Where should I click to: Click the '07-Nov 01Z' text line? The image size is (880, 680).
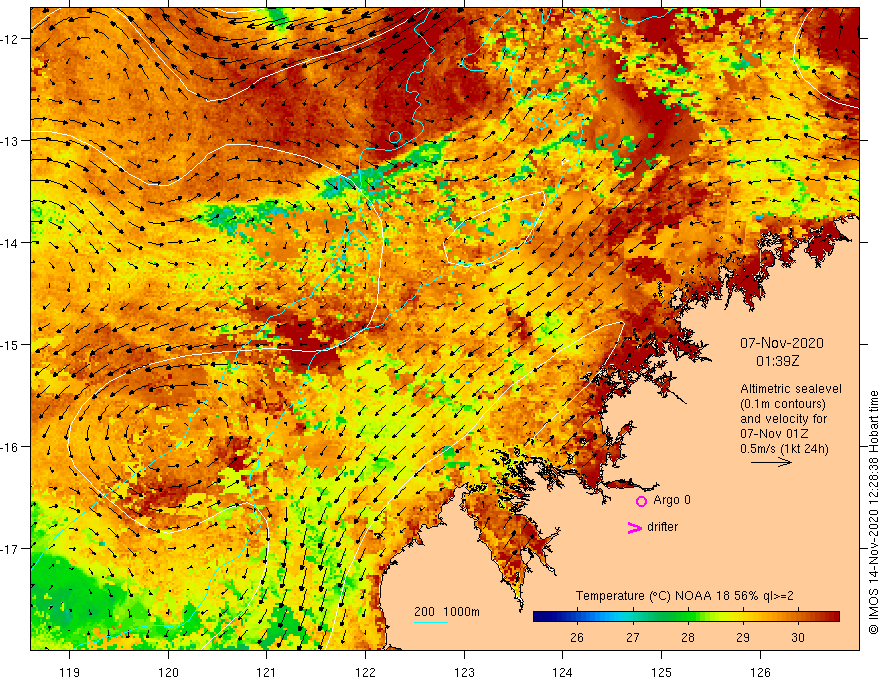click(774, 434)
